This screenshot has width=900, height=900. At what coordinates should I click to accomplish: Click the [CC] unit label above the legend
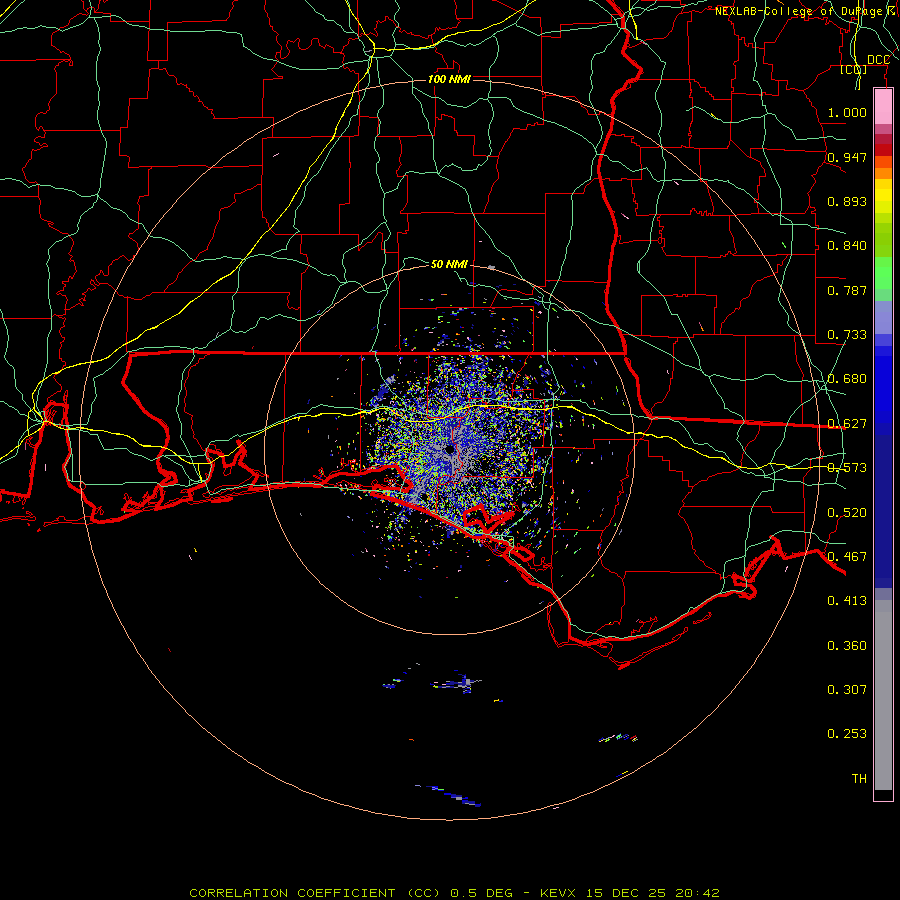(x=854, y=69)
